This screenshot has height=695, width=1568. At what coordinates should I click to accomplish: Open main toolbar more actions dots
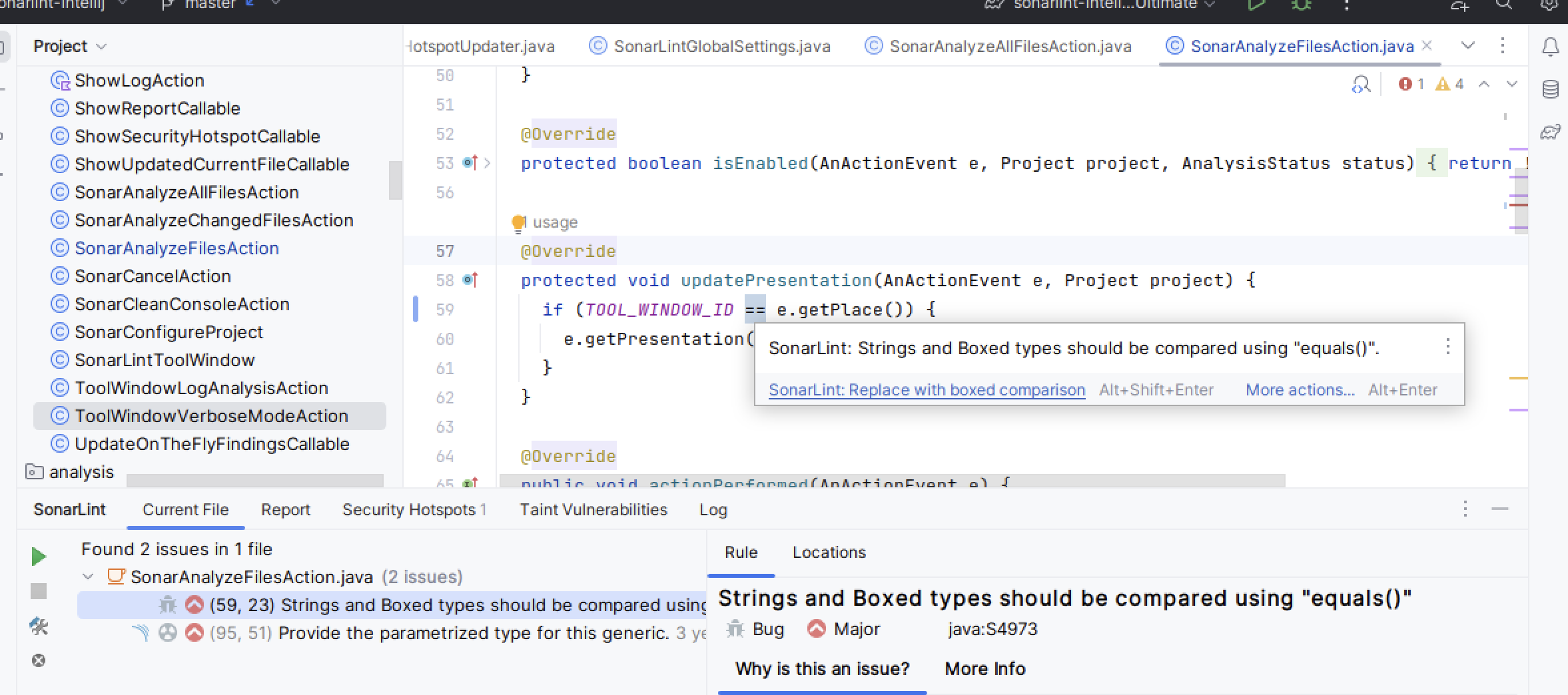pyautogui.click(x=1346, y=5)
